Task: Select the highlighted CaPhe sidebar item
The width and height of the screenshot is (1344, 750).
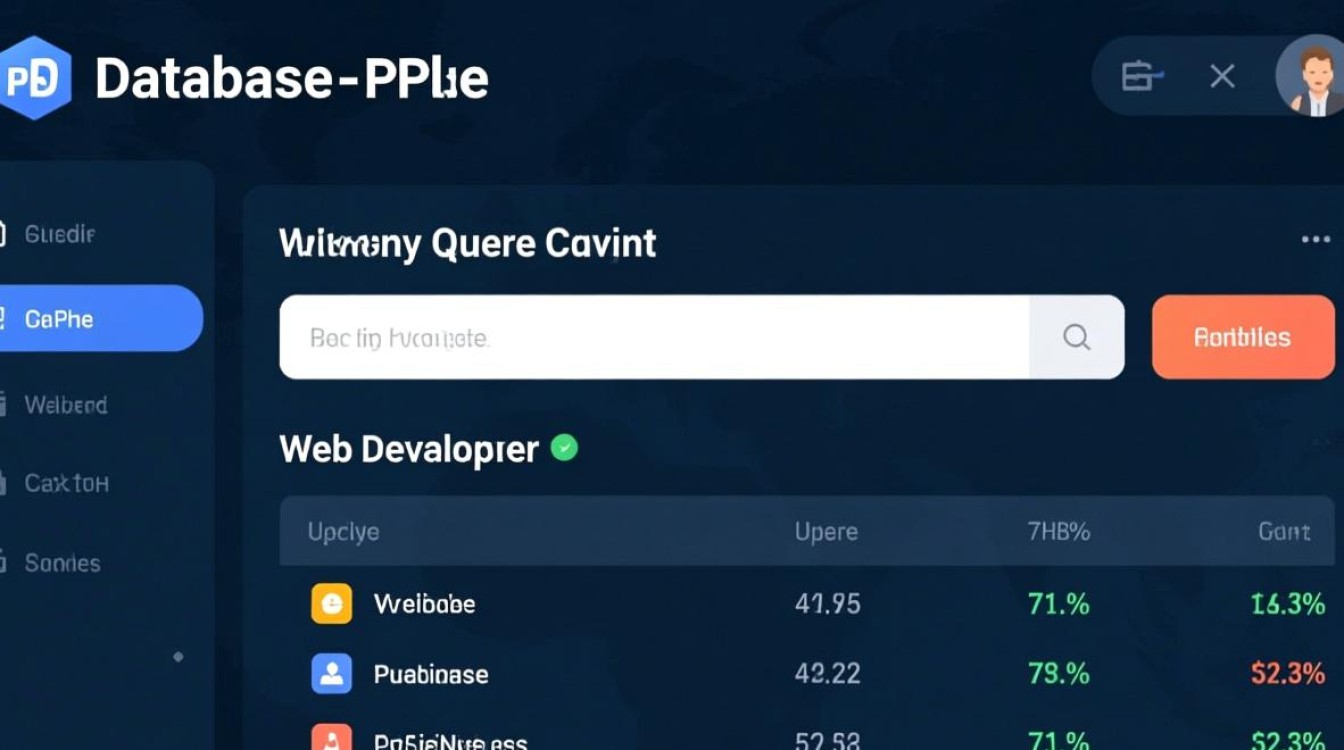Action: tap(60, 319)
